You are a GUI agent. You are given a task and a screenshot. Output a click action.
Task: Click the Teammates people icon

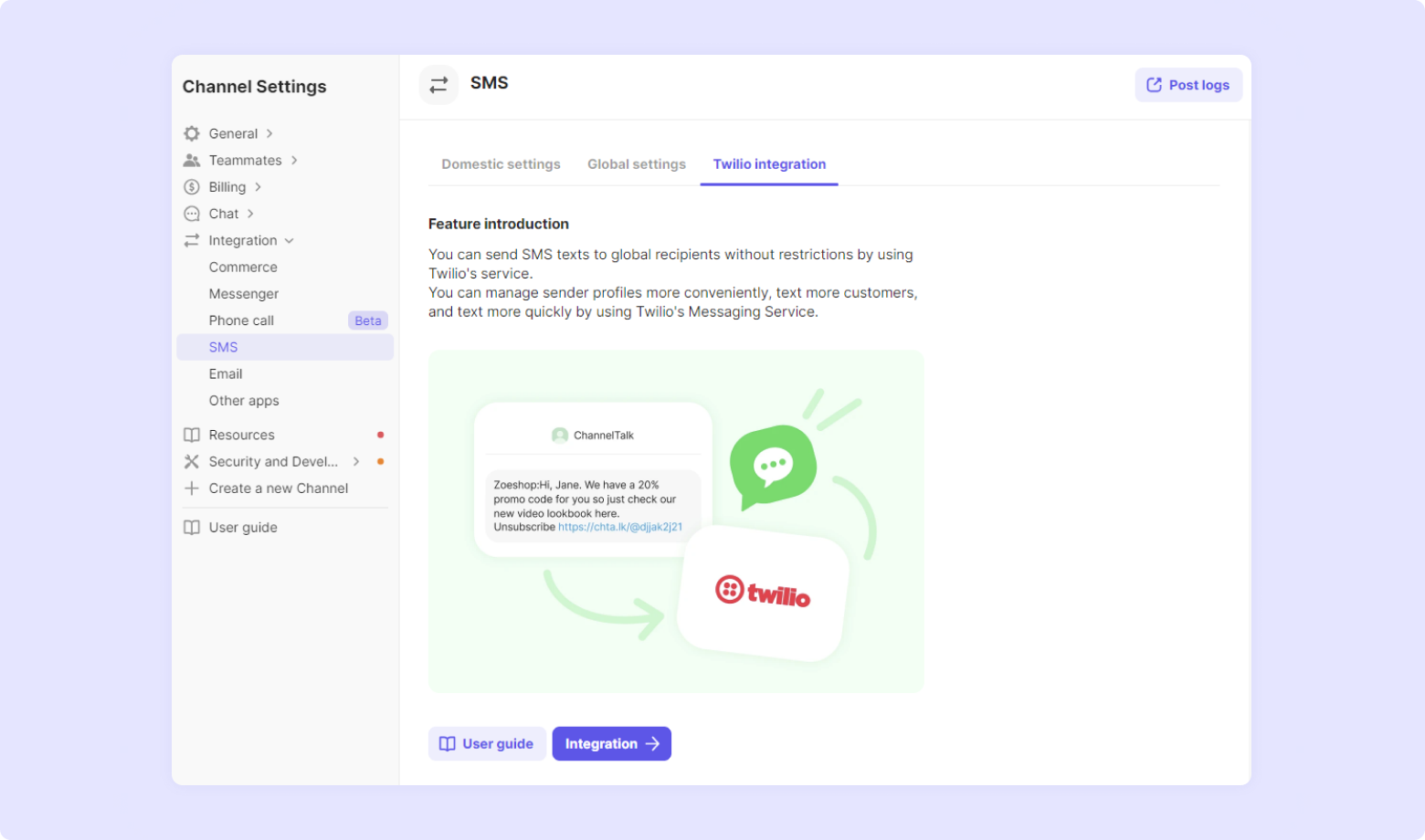[x=192, y=161]
